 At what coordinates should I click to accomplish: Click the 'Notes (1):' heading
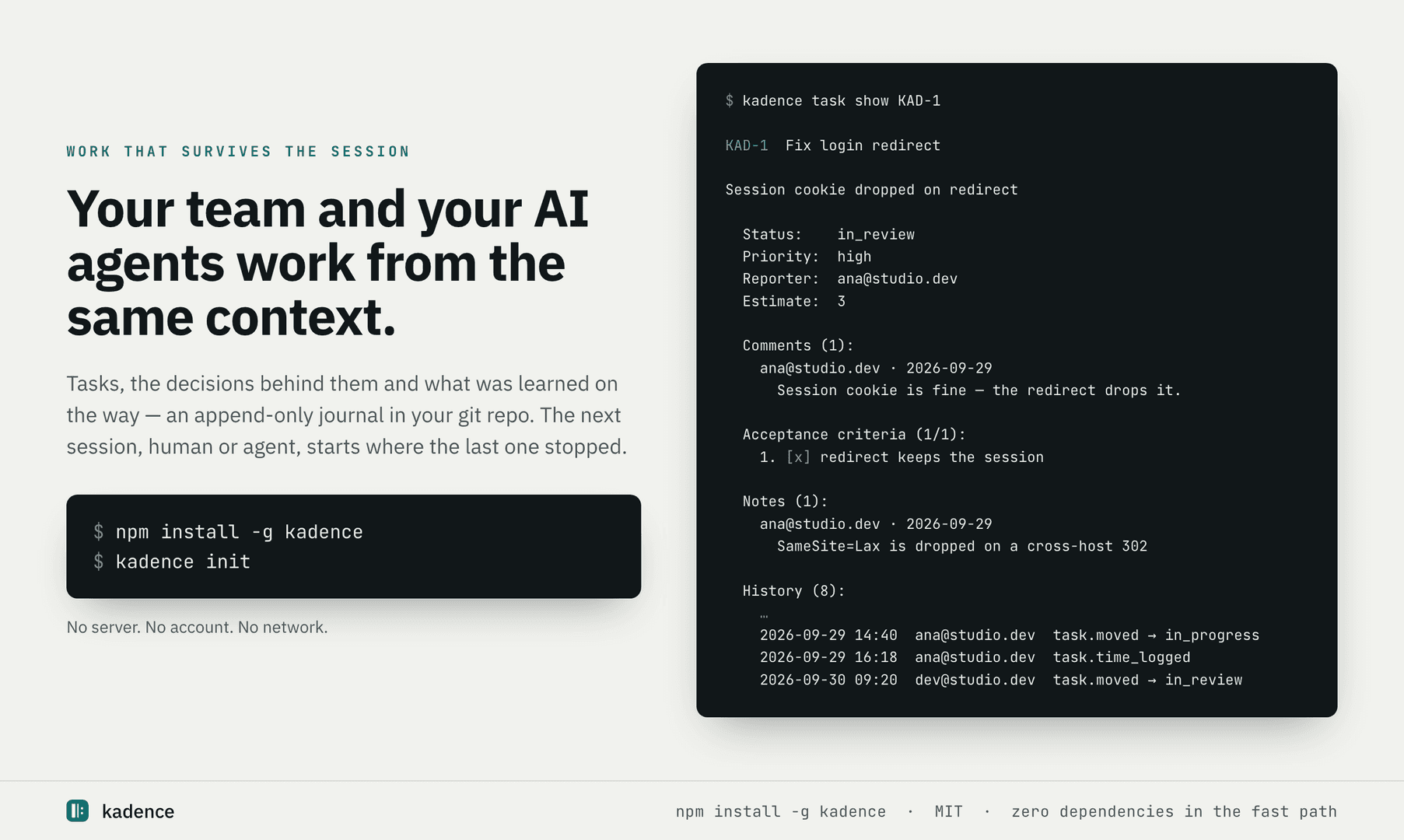tap(785, 502)
